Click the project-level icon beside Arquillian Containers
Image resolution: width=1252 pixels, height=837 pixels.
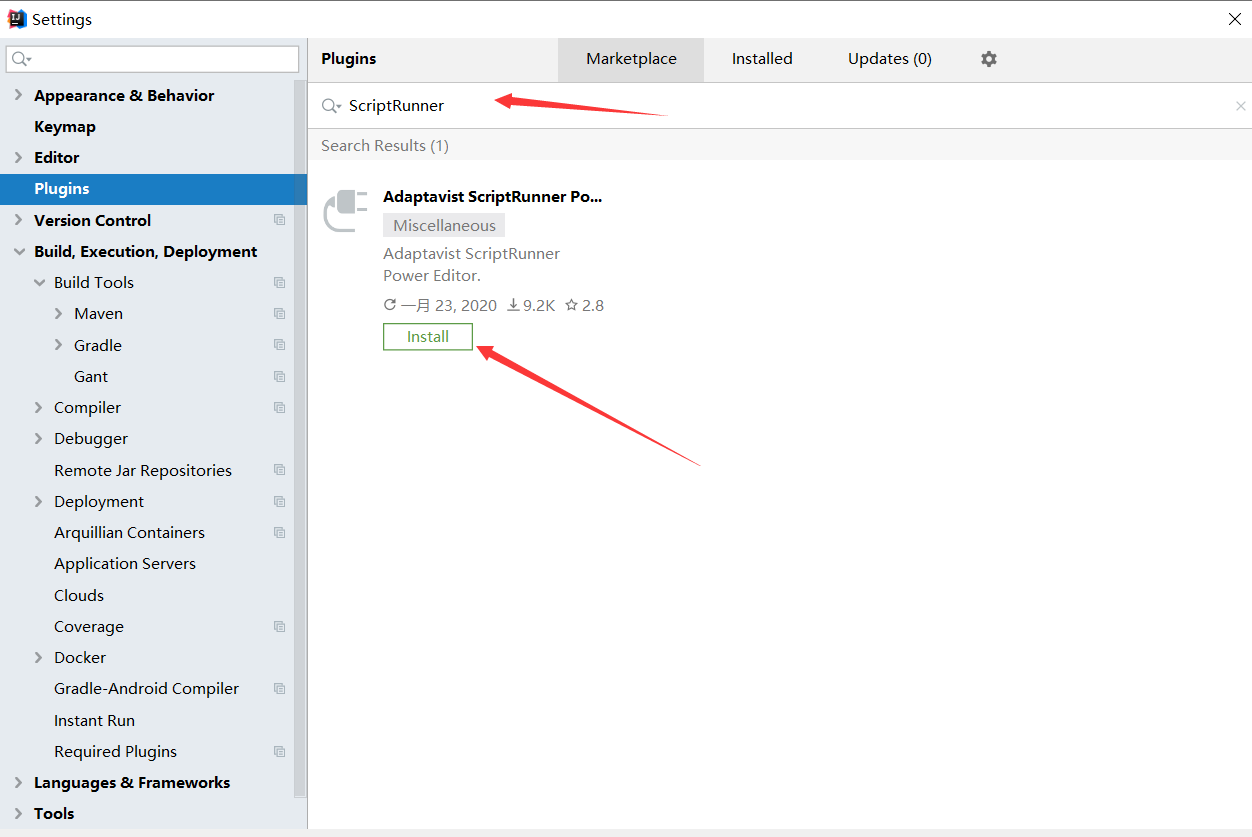[x=280, y=533]
